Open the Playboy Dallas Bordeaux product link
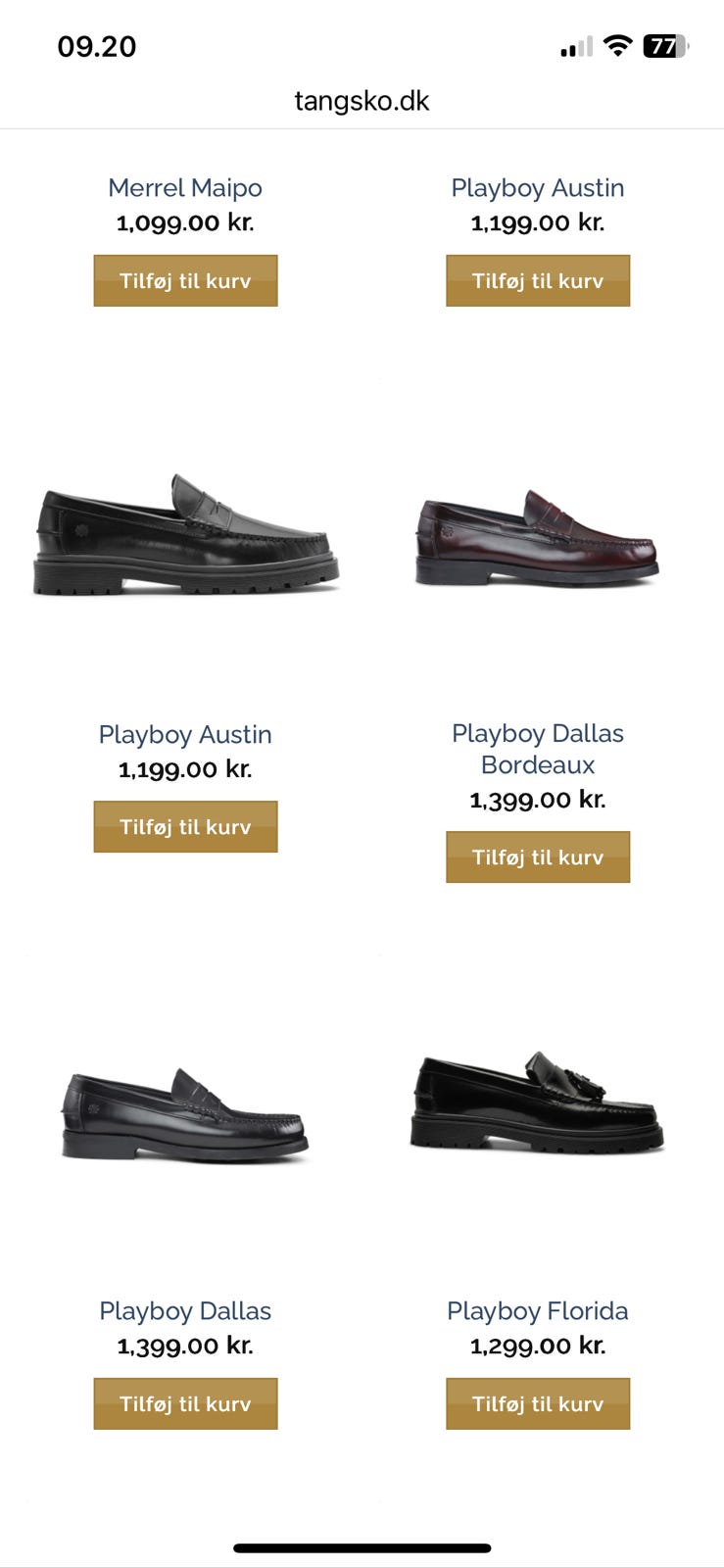This screenshot has width=724, height=1568. 538,749
